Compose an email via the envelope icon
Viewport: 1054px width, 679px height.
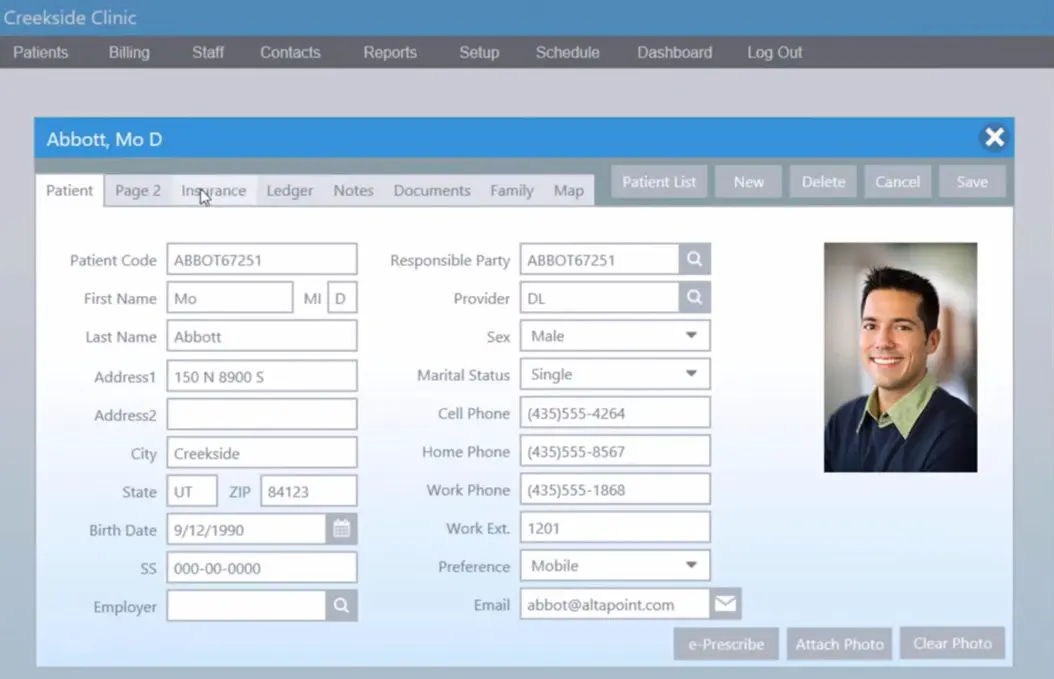click(x=724, y=603)
